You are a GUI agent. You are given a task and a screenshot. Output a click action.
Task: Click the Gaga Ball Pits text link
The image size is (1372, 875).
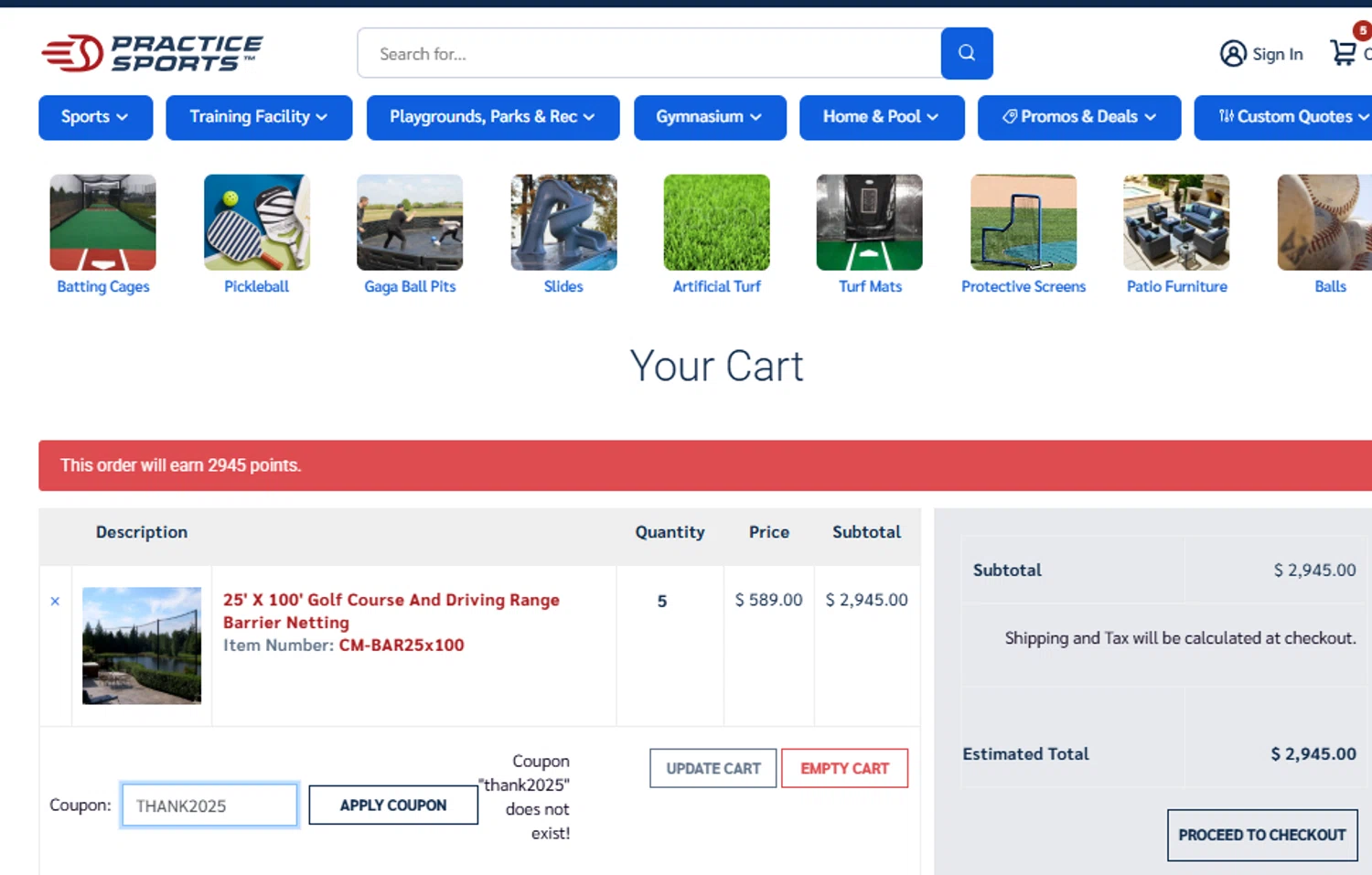click(x=410, y=286)
